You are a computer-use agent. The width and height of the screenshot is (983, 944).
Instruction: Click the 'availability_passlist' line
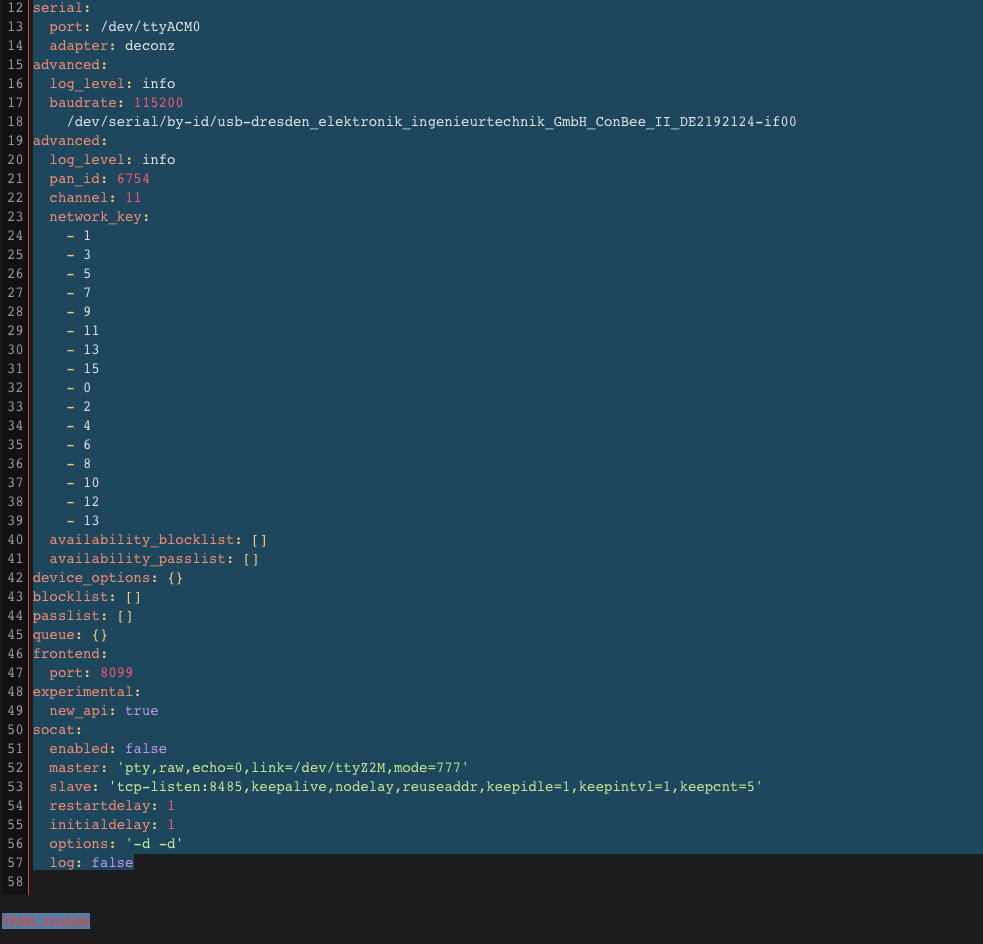coord(154,559)
